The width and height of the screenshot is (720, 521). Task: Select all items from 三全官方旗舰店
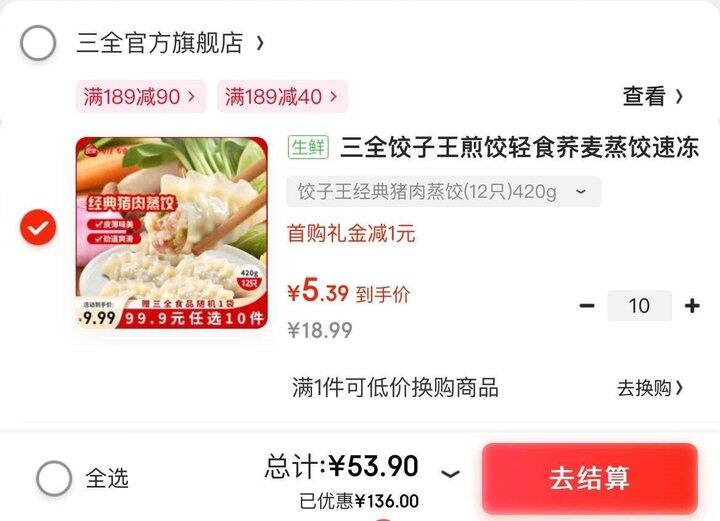point(38,43)
